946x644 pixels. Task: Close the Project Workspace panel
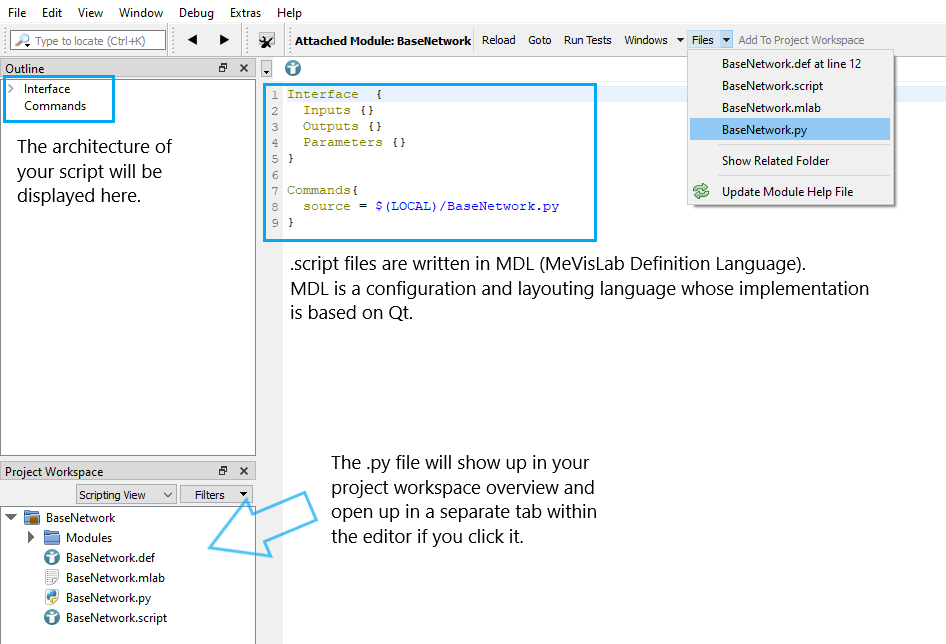coord(244,471)
